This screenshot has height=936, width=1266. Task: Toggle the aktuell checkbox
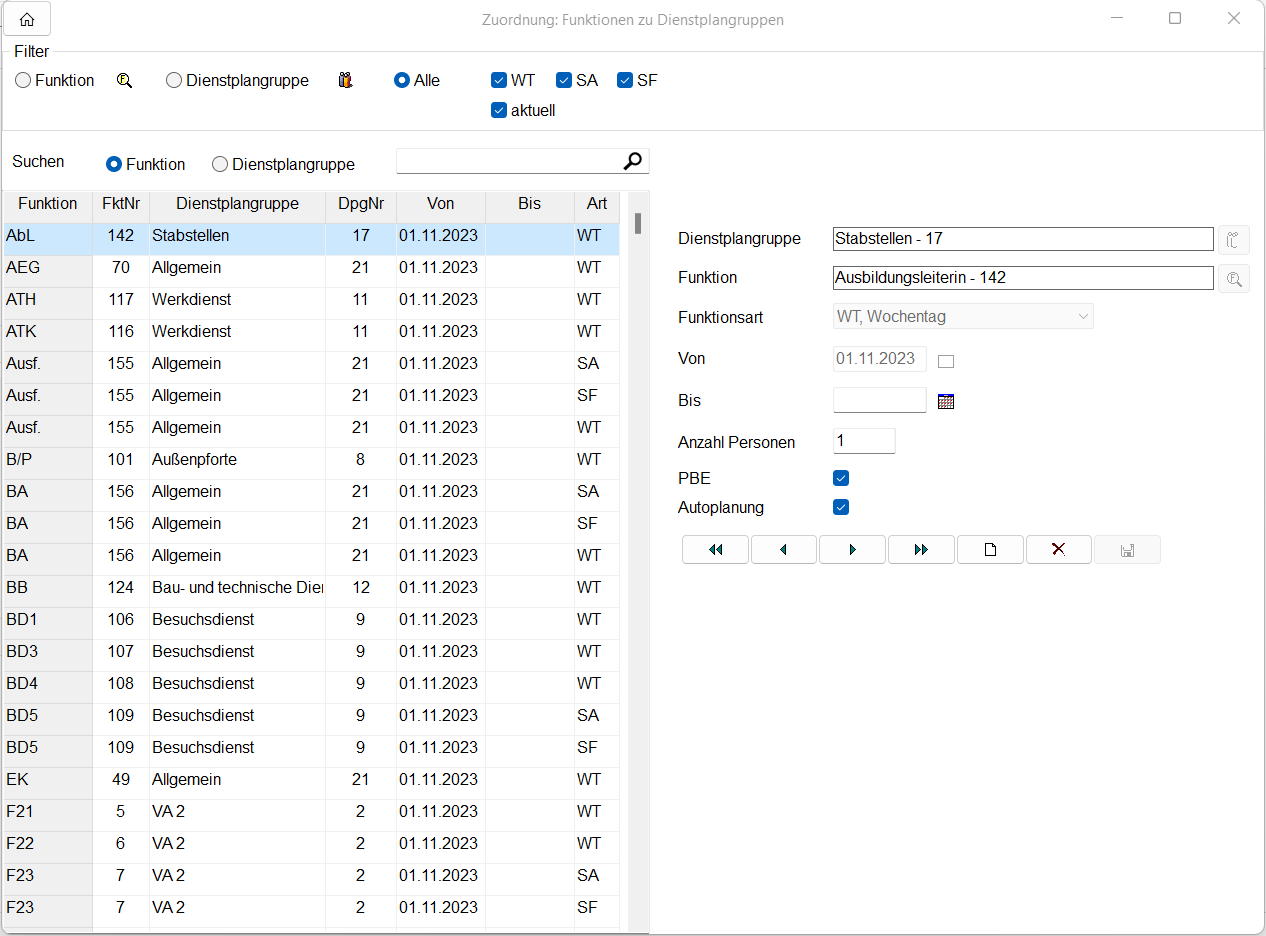[499, 111]
